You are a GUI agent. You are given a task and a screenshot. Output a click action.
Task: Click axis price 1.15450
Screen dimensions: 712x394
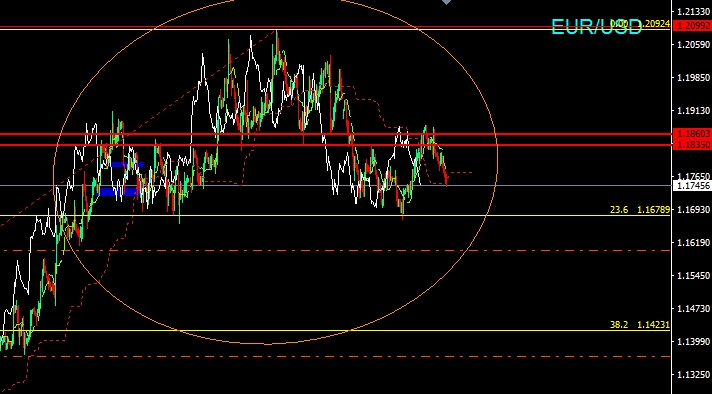pos(693,276)
